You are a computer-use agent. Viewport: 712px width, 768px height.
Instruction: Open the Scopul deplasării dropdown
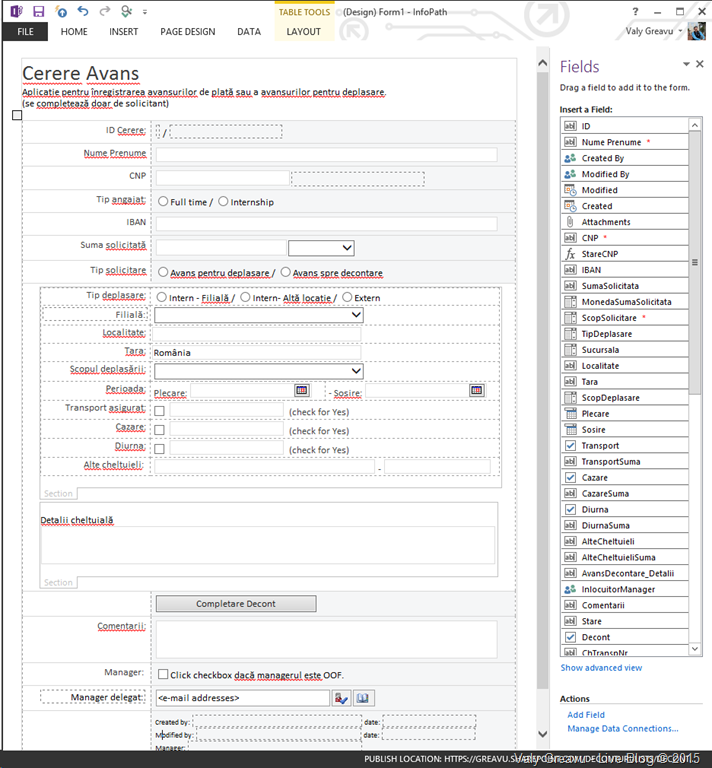357,371
